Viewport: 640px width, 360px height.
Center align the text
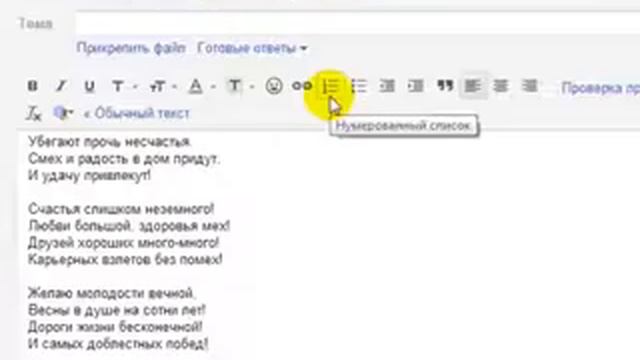501,86
